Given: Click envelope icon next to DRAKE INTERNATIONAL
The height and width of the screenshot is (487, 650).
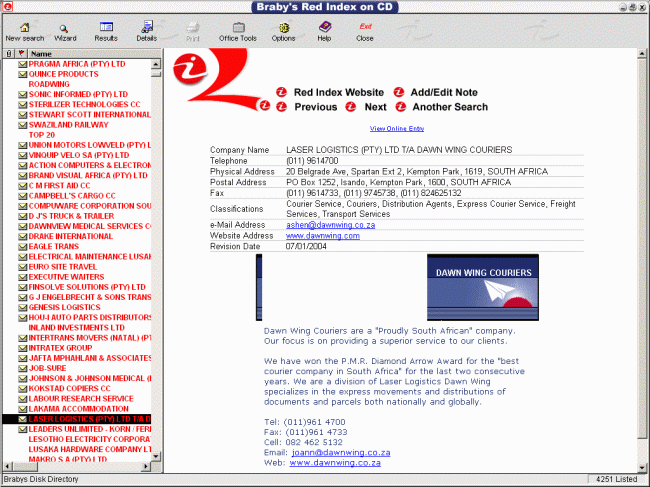Looking at the screenshot, I should (x=23, y=237).
